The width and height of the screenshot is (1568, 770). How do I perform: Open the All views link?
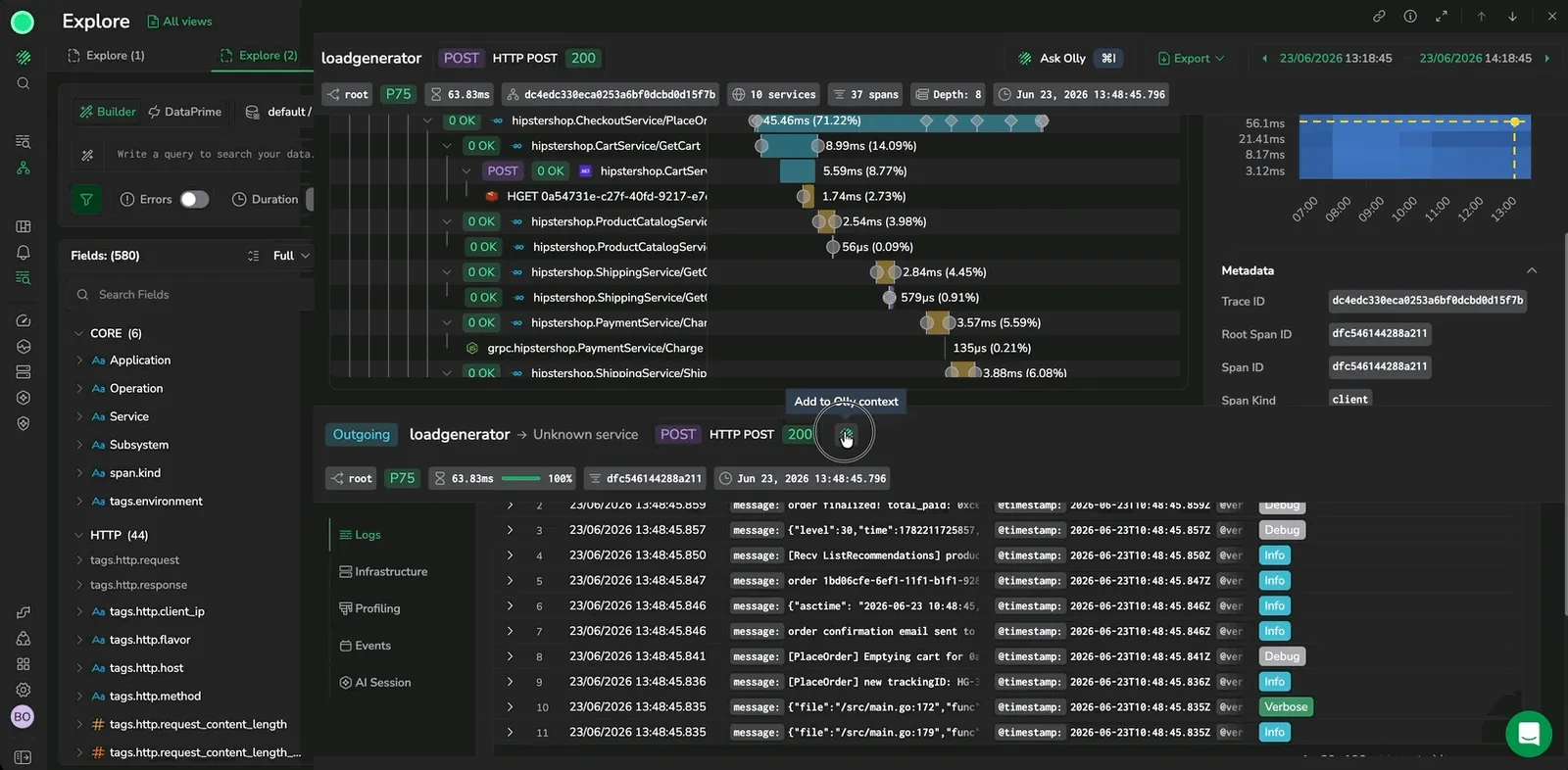click(179, 22)
